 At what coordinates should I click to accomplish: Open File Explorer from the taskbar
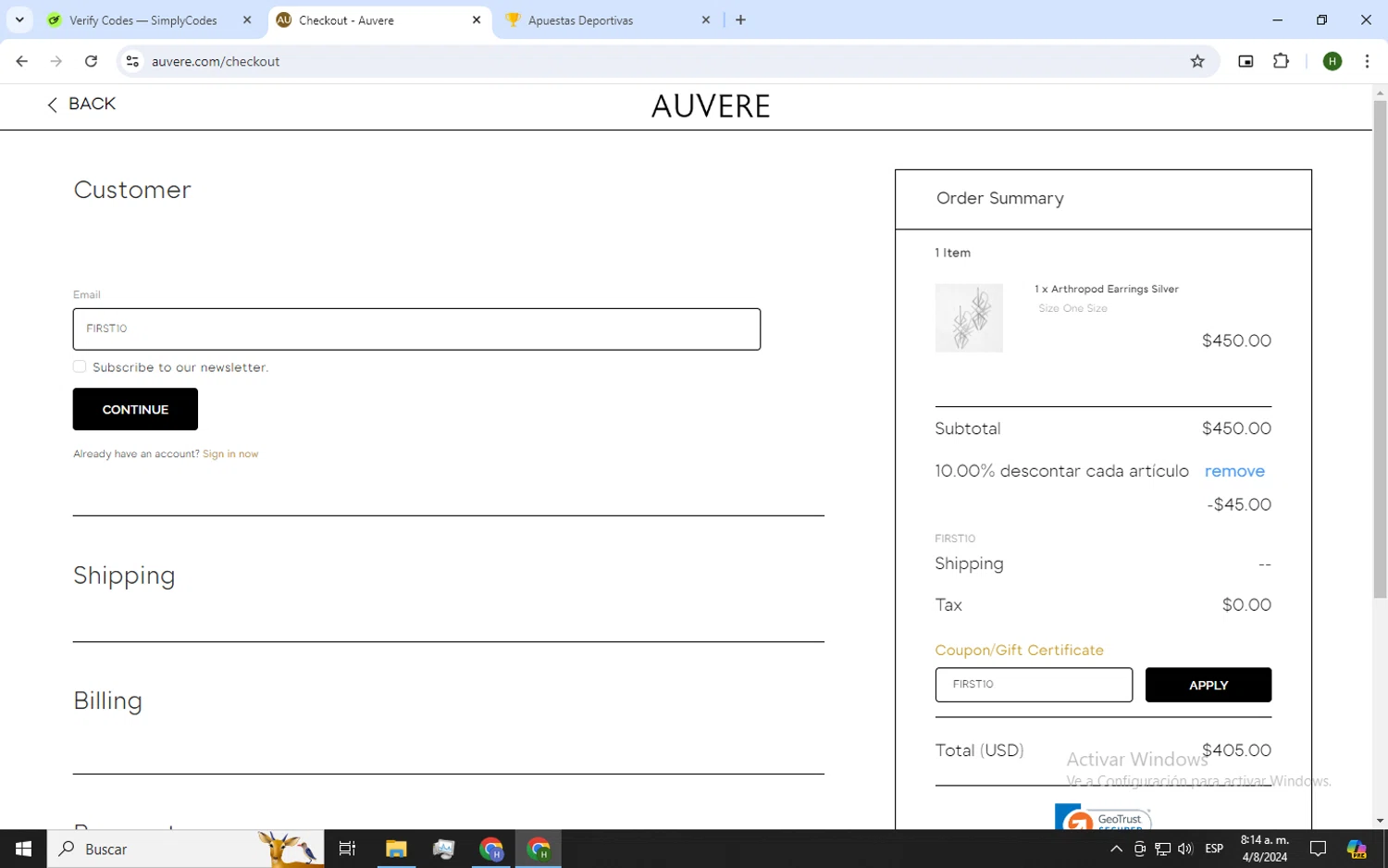tap(396, 849)
